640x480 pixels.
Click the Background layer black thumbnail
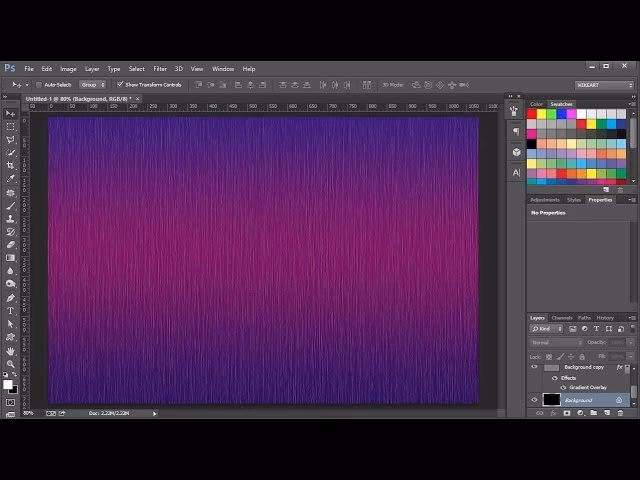[x=551, y=400]
